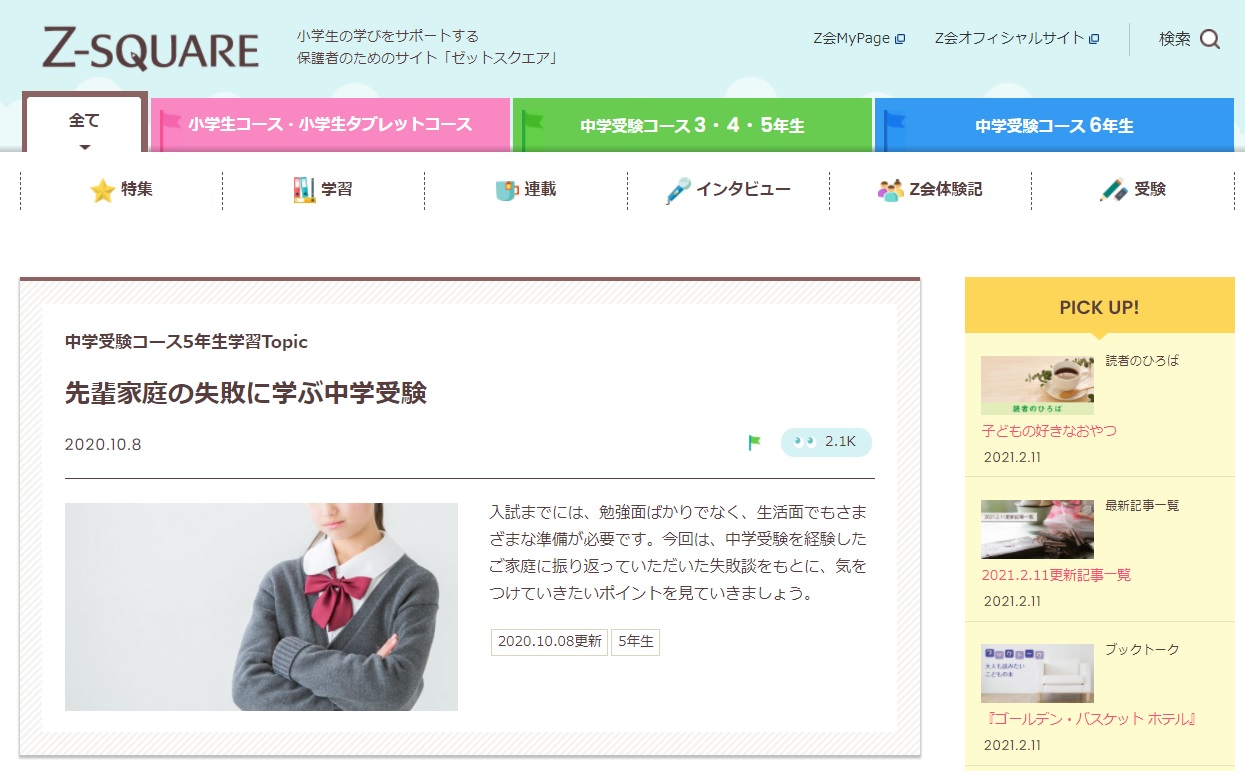Click the books icon beside 学習
Image resolution: width=1245 pixels, height=771 pixels.
point(304,190)
